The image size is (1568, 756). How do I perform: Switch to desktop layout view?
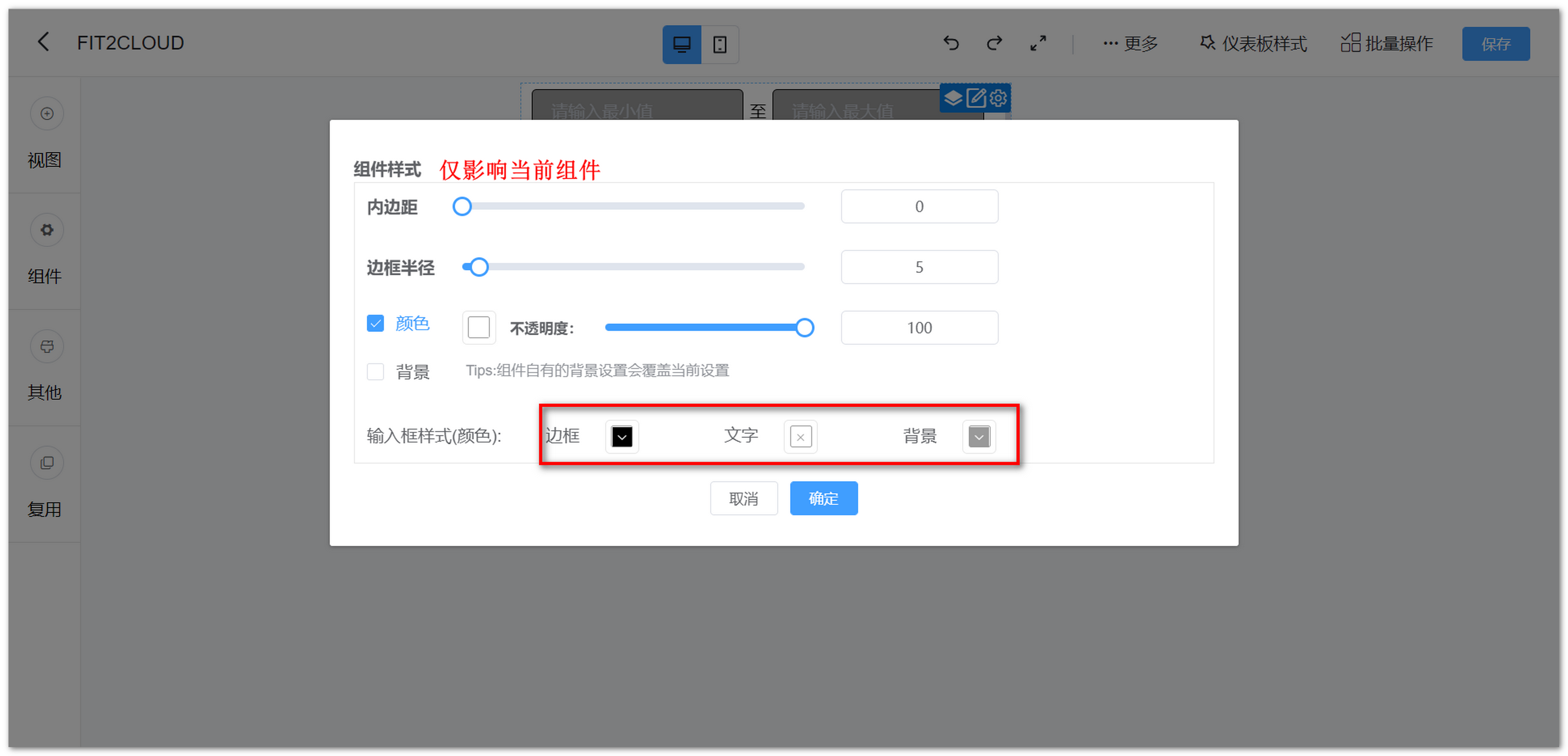coord(682,44)
